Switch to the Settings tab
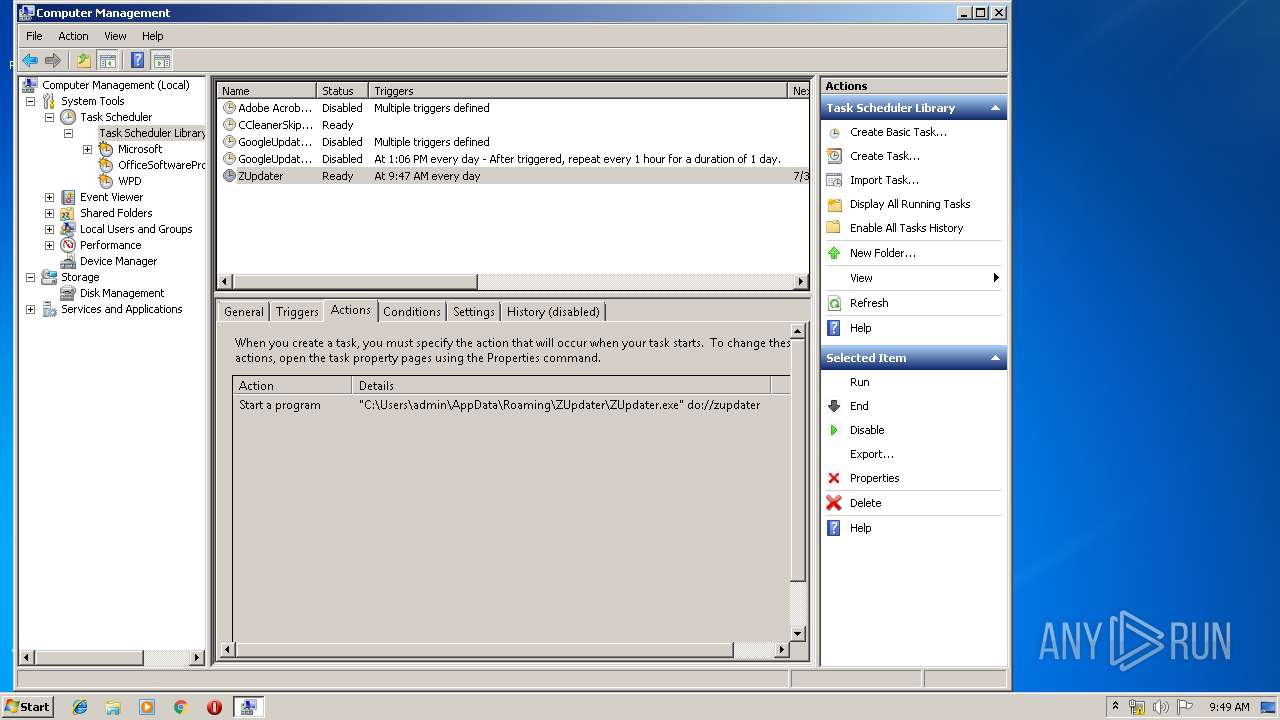Screen dimensions: 1280x720 pos(474,312)
